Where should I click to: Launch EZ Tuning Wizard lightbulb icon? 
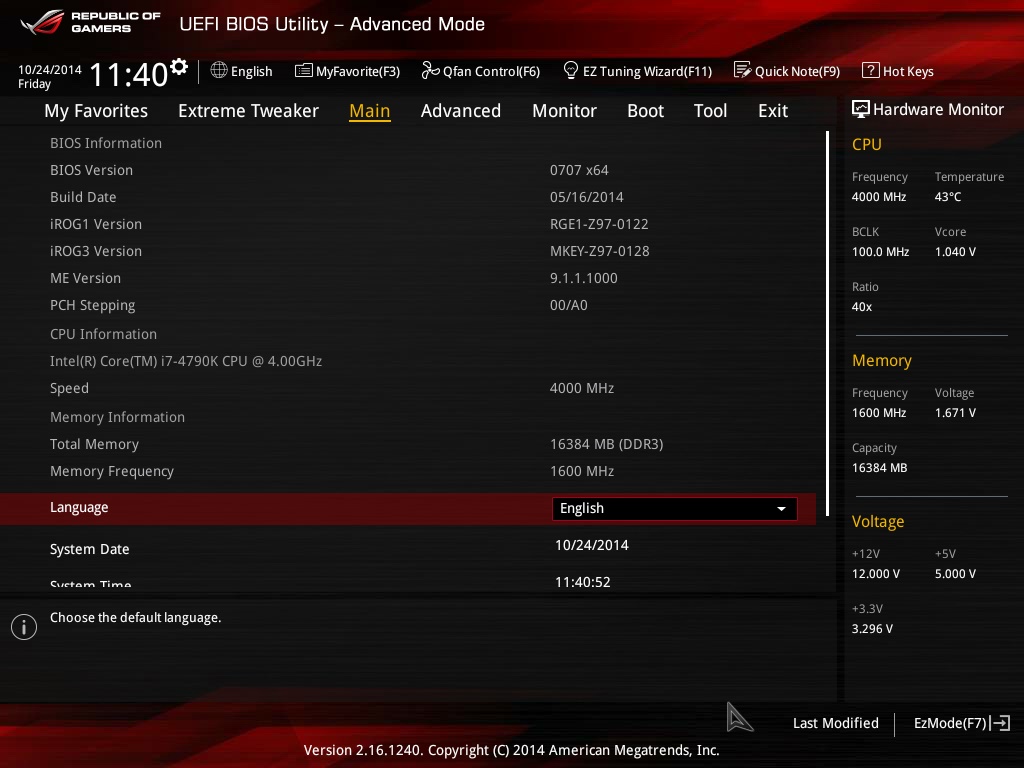570,70
